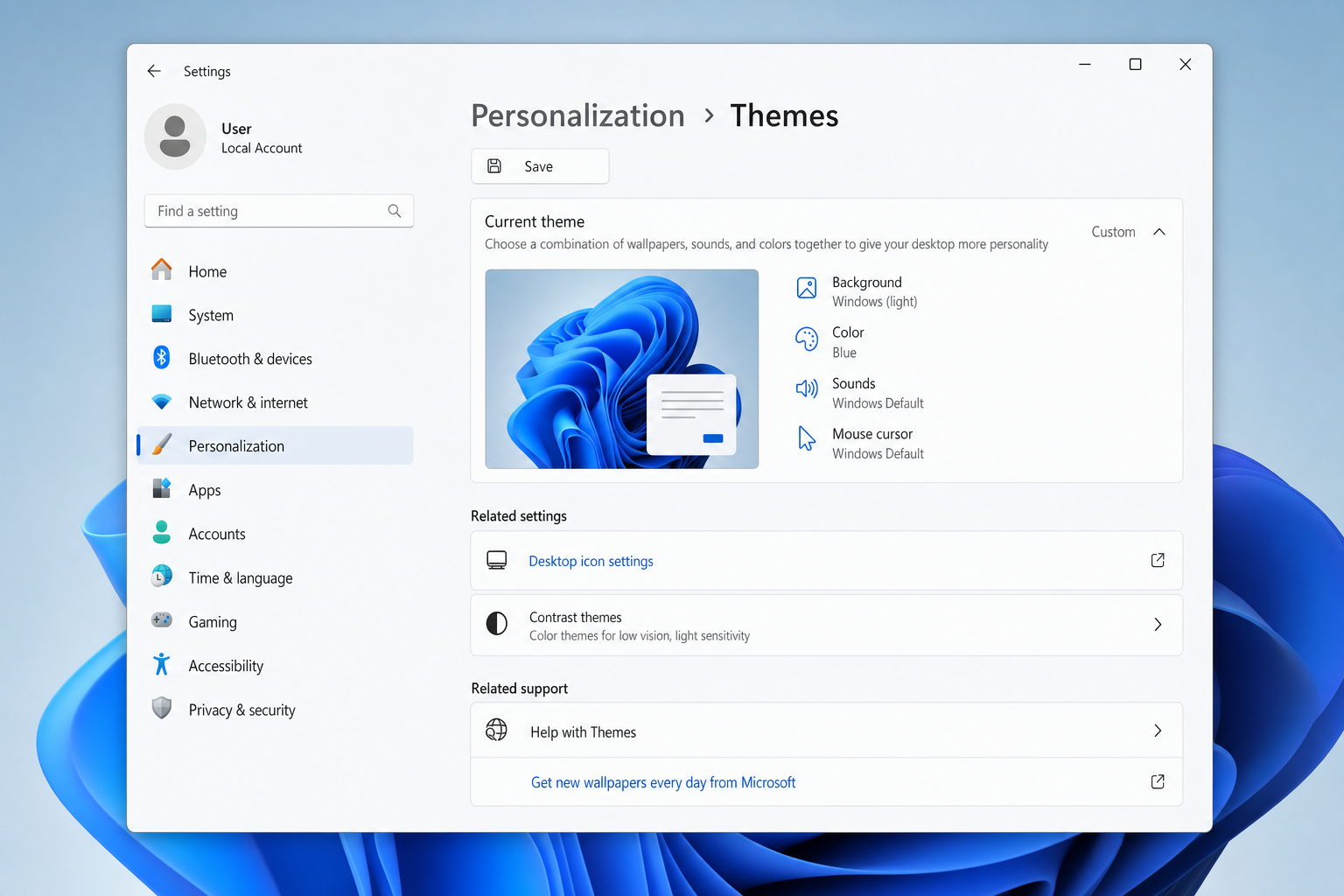This screenshot has height=896, width=1344.
Task: Click the Bluetooth icon in sidebar
Action: click(162, 357)
